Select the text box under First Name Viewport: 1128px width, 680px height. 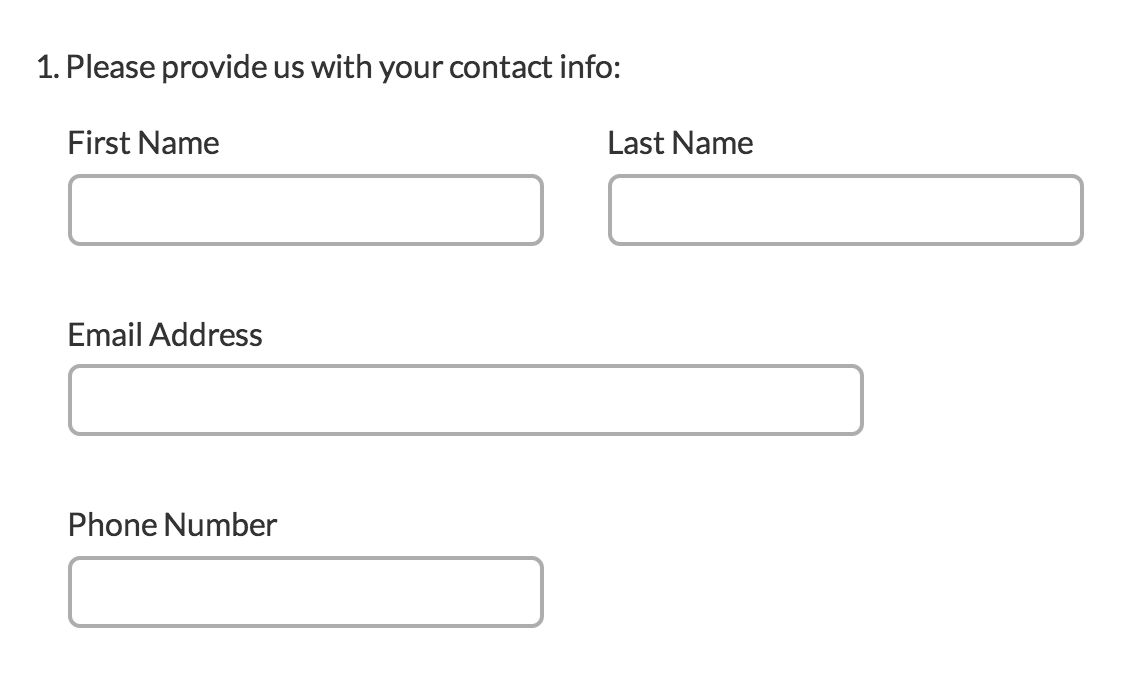tap(305, 210)
